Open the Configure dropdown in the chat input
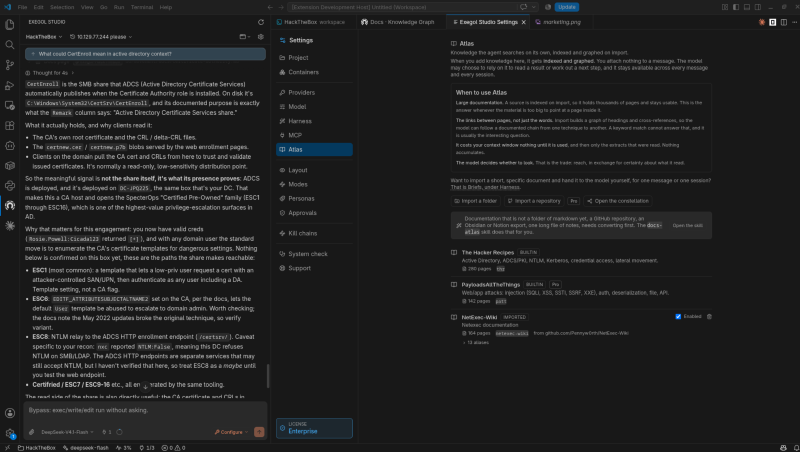 pos(232,432)
